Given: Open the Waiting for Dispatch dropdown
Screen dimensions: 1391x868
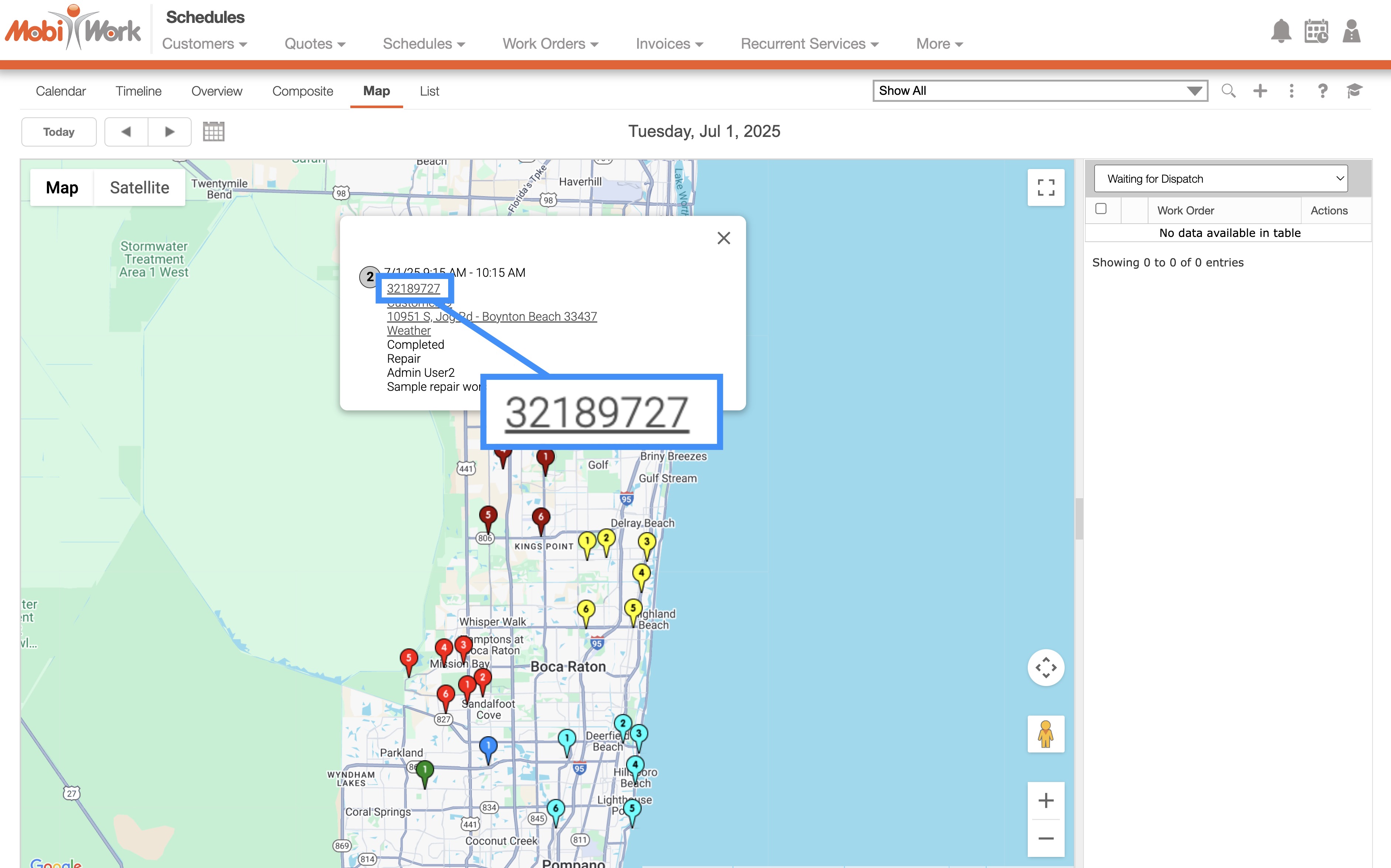Looking at the screenshot, I should tap(1220, 179).
